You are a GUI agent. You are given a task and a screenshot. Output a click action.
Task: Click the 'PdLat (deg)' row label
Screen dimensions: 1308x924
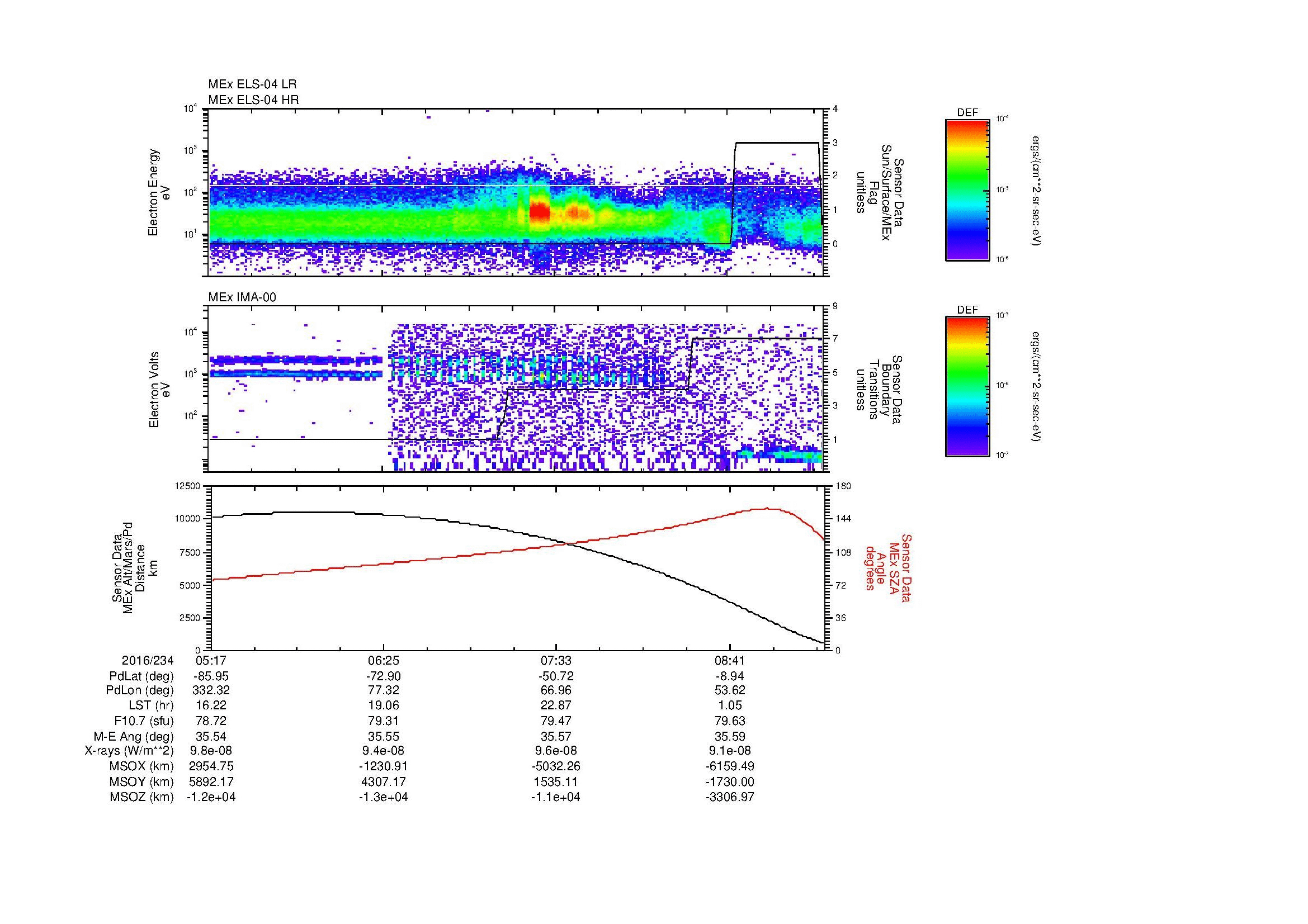point(141,676)
